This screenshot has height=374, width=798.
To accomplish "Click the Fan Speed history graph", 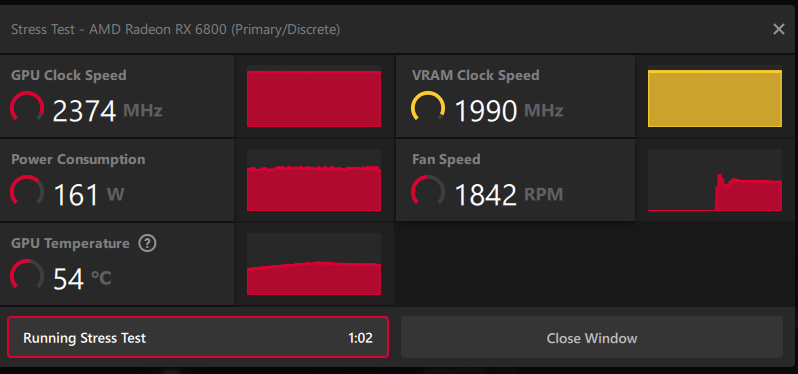I will [x=715, y=180].
